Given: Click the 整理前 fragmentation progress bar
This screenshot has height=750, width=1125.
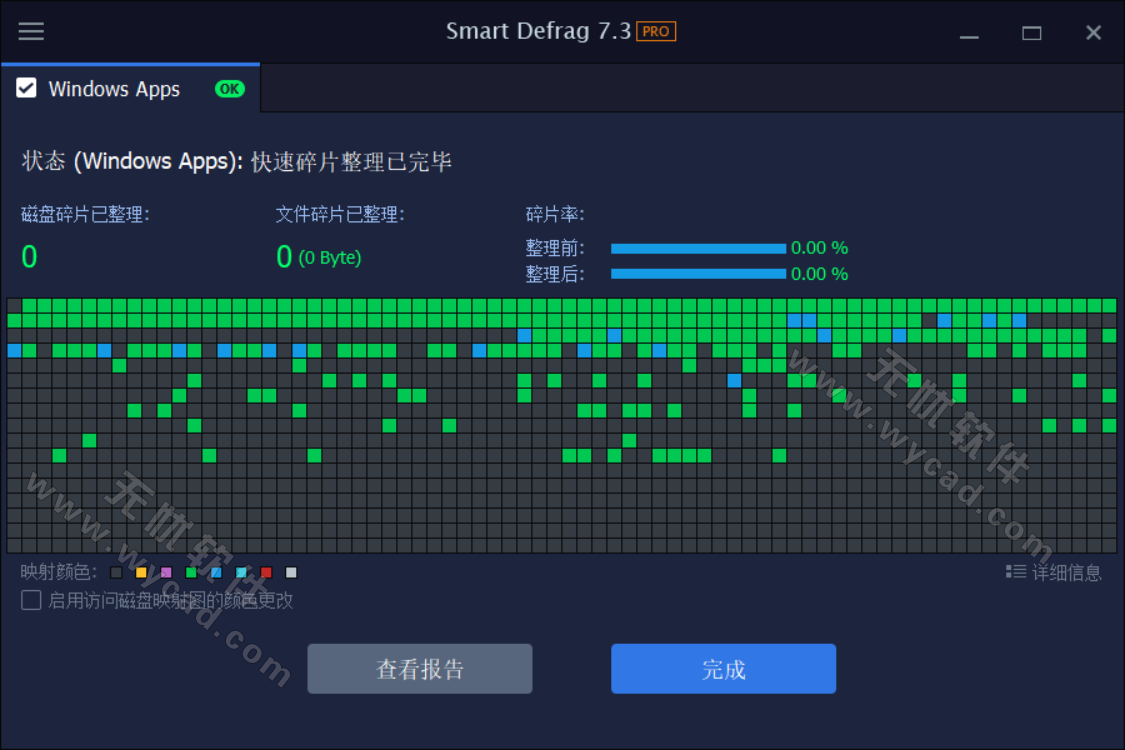Looking at the screenshot, I should (700, 247).
